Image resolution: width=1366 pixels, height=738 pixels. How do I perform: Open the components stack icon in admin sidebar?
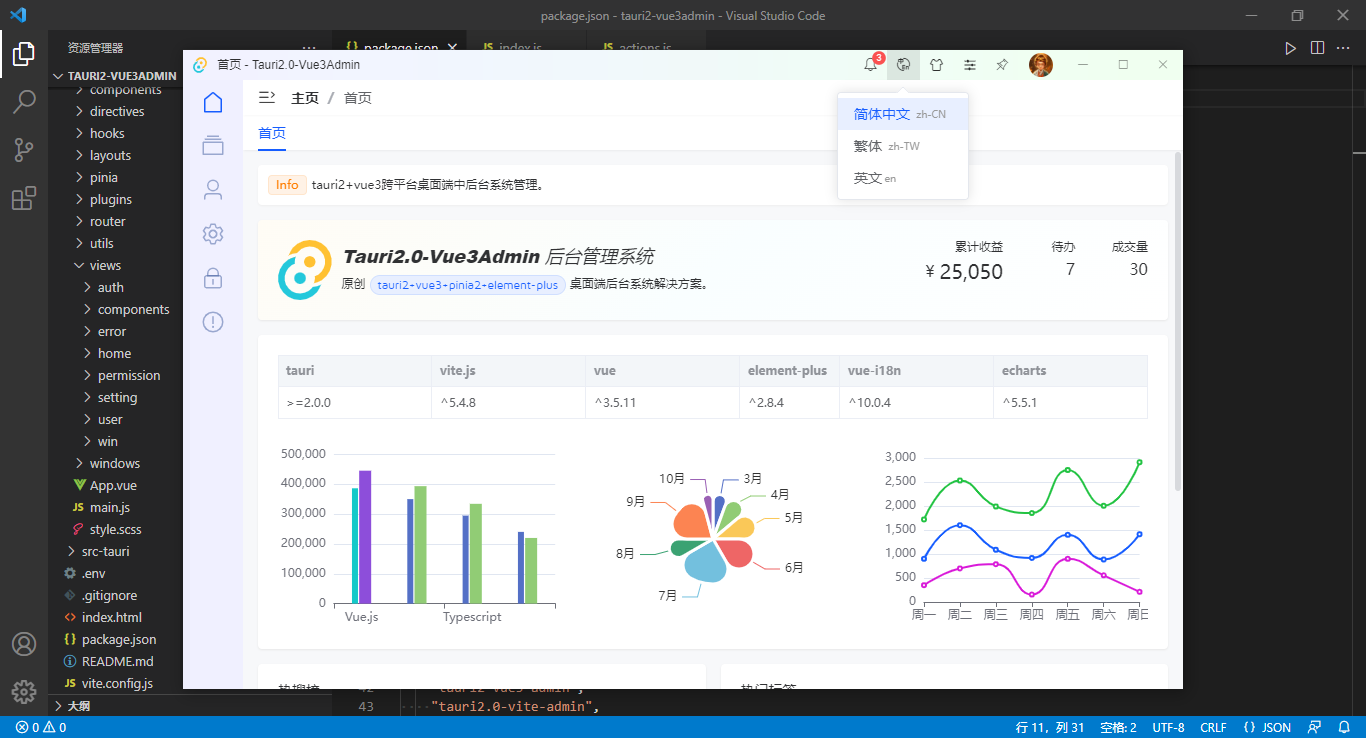212,146
